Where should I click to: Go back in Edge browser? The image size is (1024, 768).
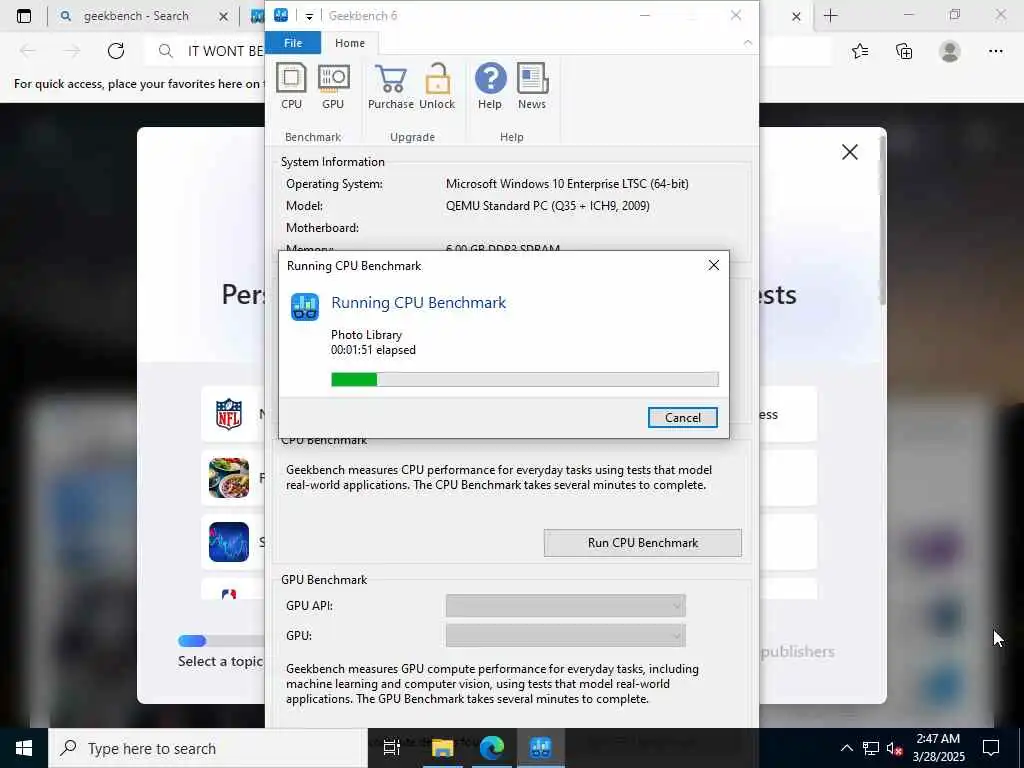tap(27, 51)
